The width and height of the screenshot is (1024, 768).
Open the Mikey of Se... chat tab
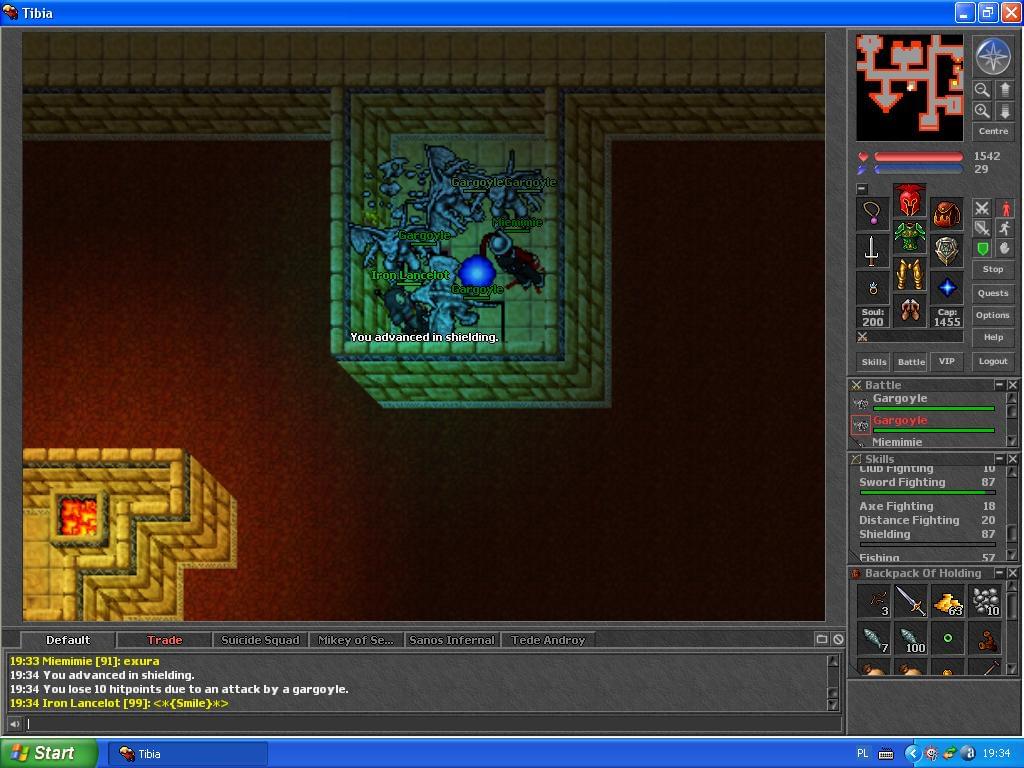pos(356,640)
